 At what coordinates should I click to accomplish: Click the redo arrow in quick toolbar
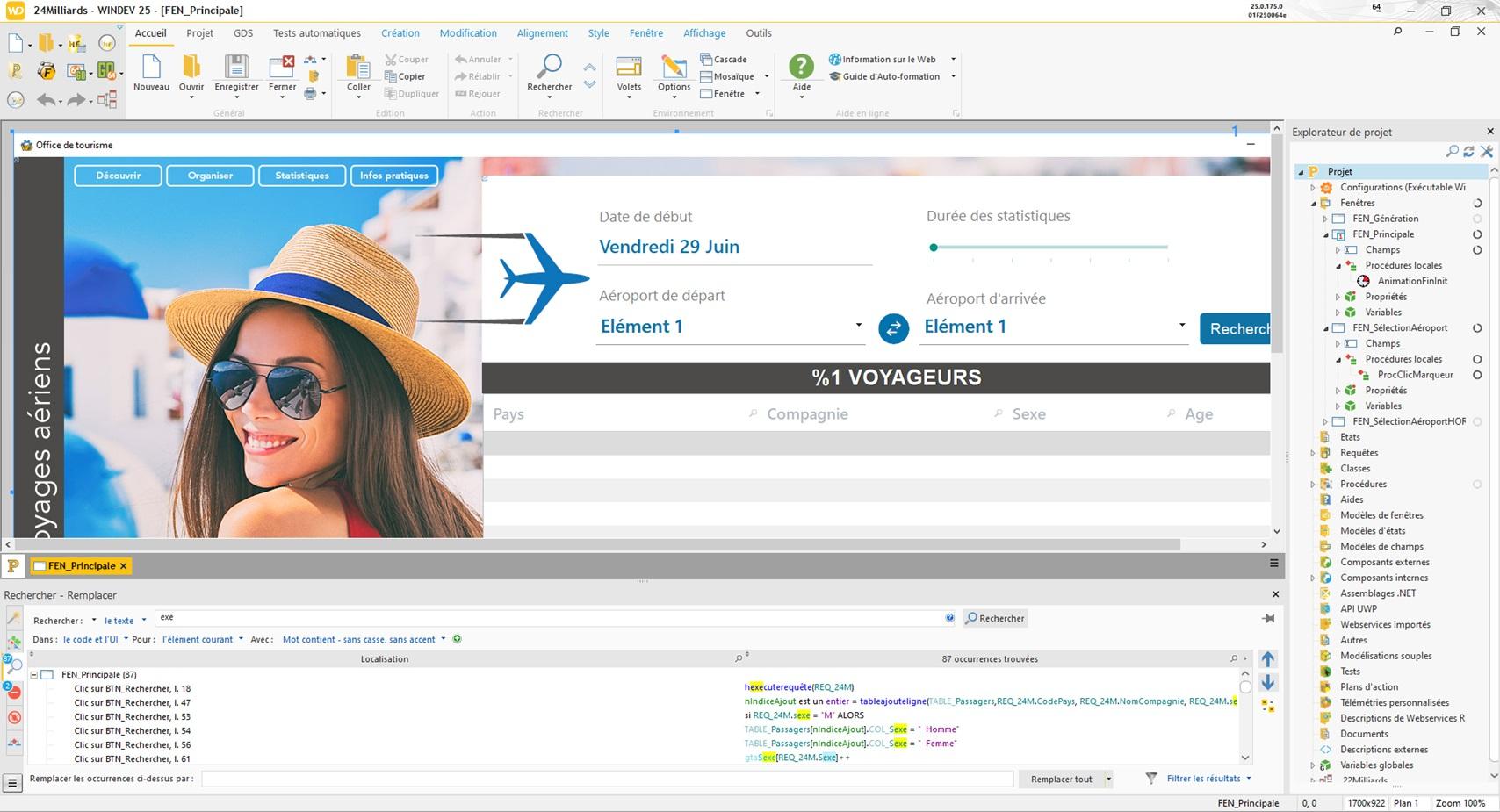coord(76,100)
